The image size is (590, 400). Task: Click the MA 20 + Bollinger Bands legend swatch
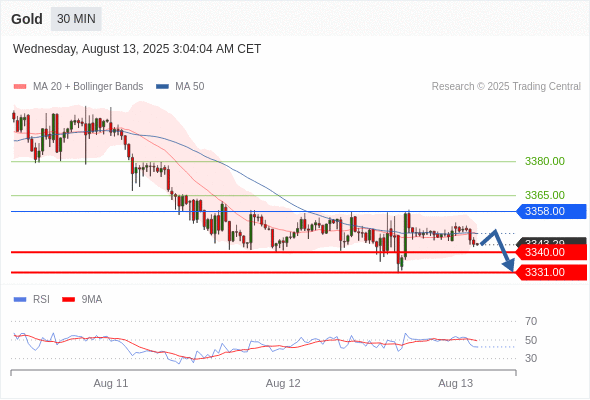(x=20, y=87)
